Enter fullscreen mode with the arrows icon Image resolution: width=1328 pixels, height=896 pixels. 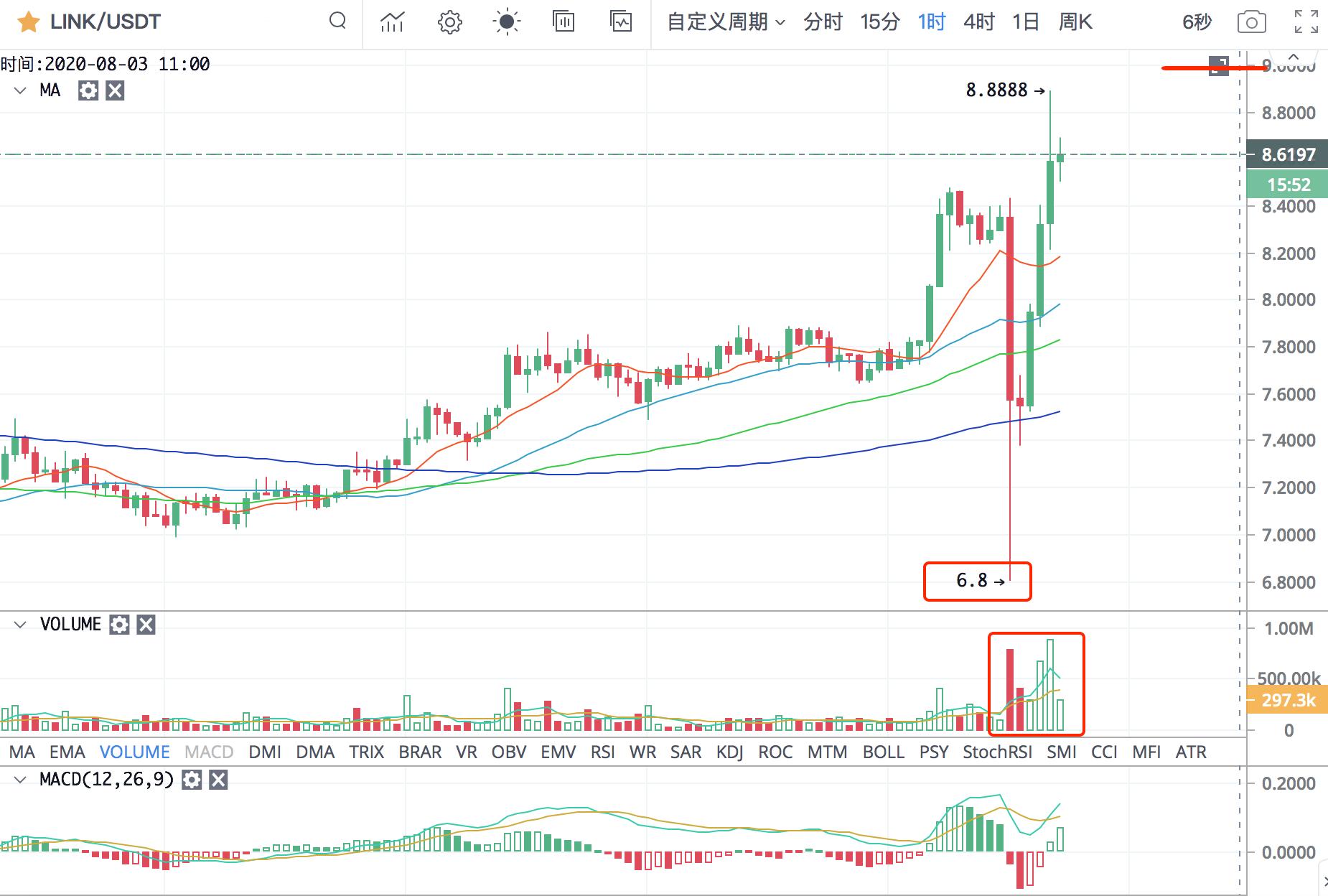1306,22
